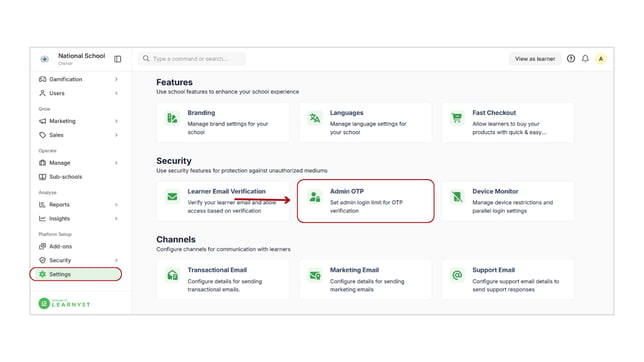The image size is (644, 362).
Task: Expand the Manage chevron
Action: [x=116, y=163]
